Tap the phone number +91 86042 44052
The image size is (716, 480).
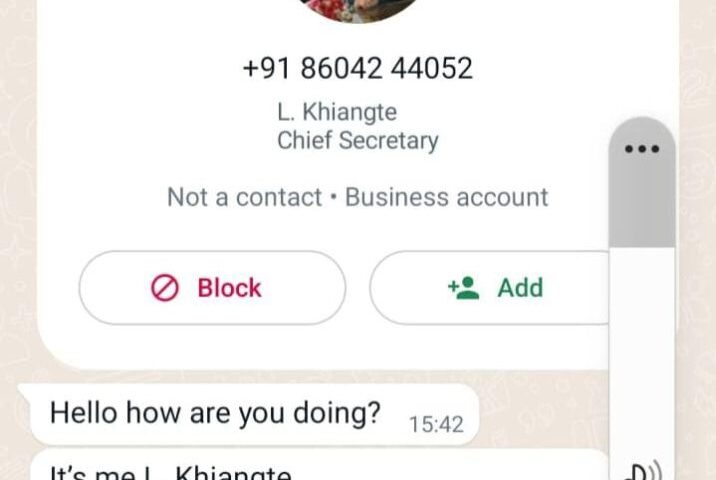point(358,69)
